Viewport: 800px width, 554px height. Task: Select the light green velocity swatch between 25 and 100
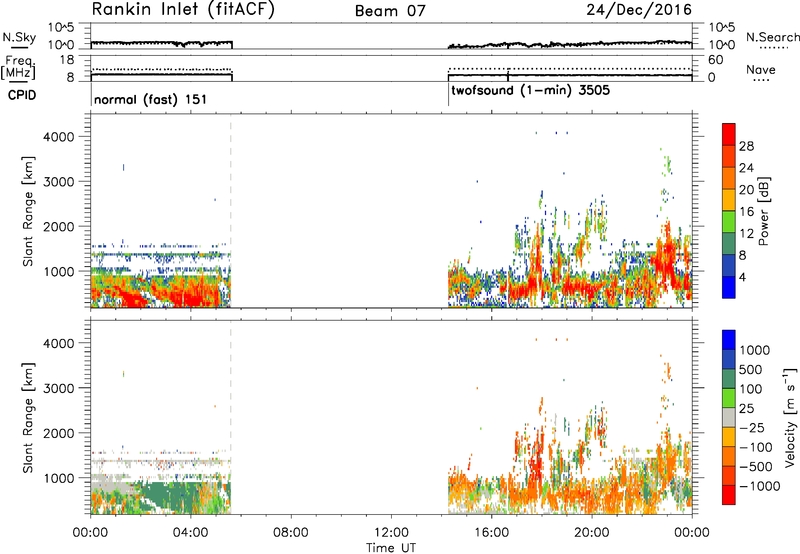click(x=729, y=398)
